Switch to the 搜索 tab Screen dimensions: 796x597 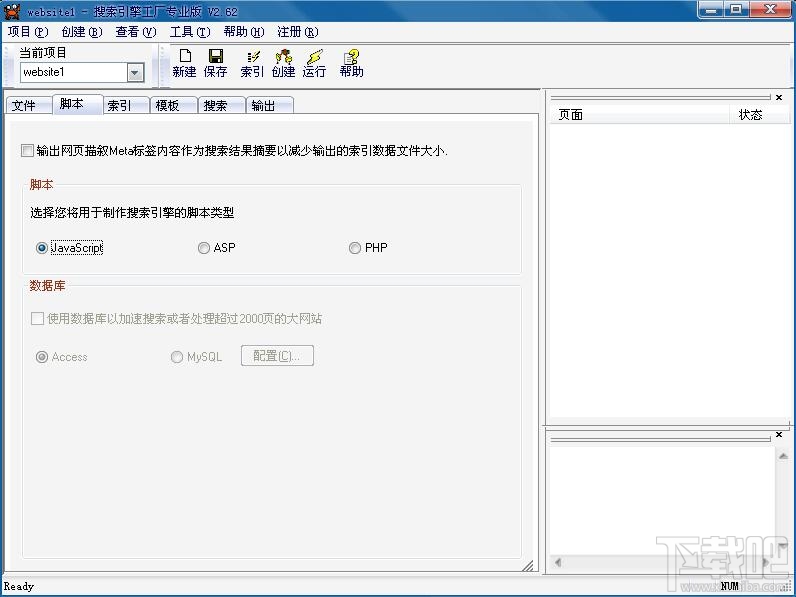pos(221,105)
